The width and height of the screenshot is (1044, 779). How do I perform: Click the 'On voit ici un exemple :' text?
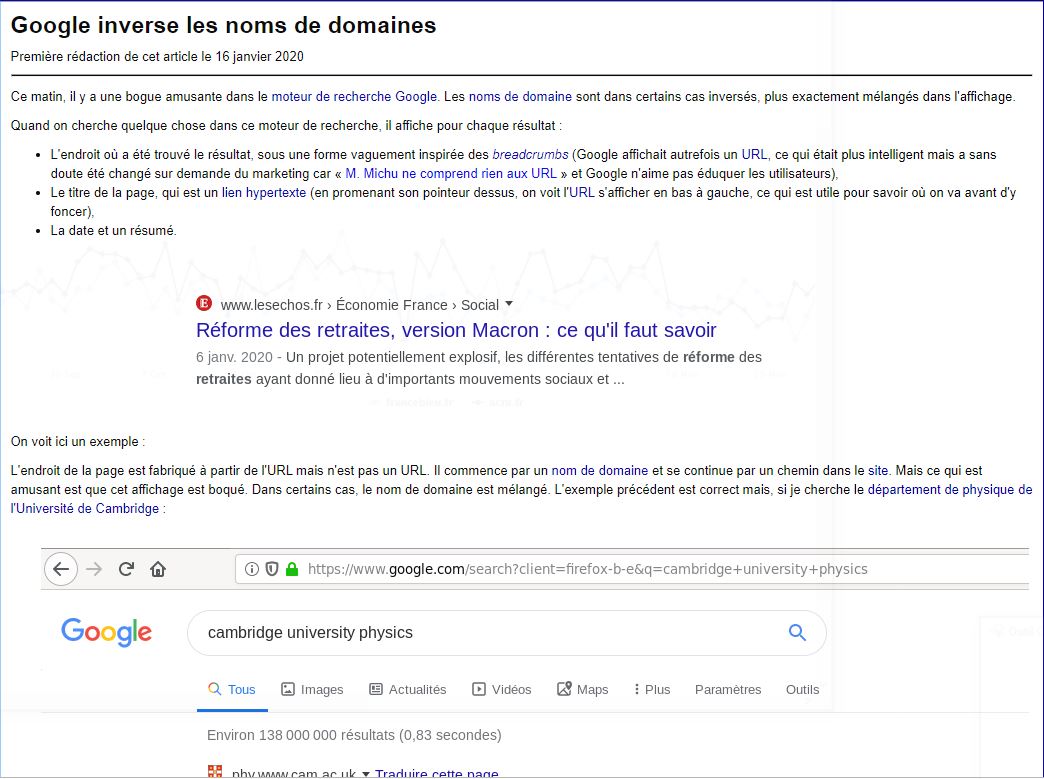click(x=78, y=442)
